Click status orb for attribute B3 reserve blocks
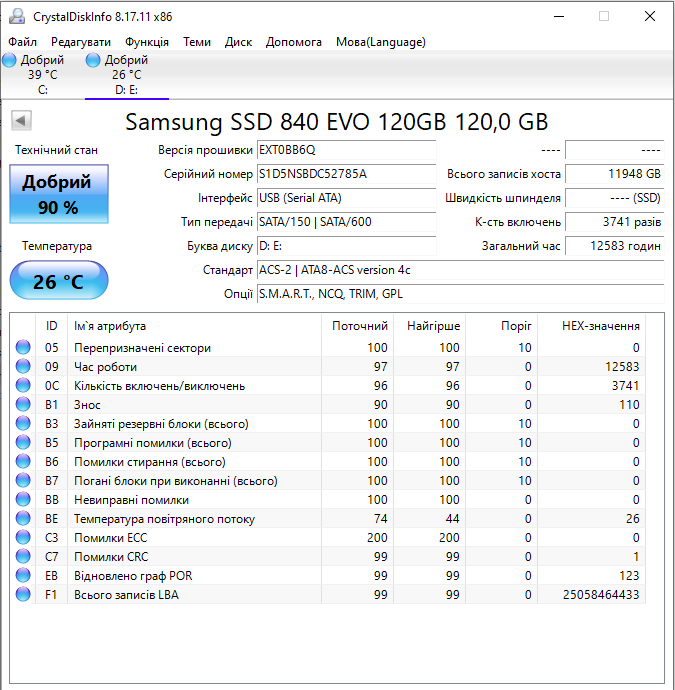The width and height of the screenshot is (675, 690). click(23, 423)
